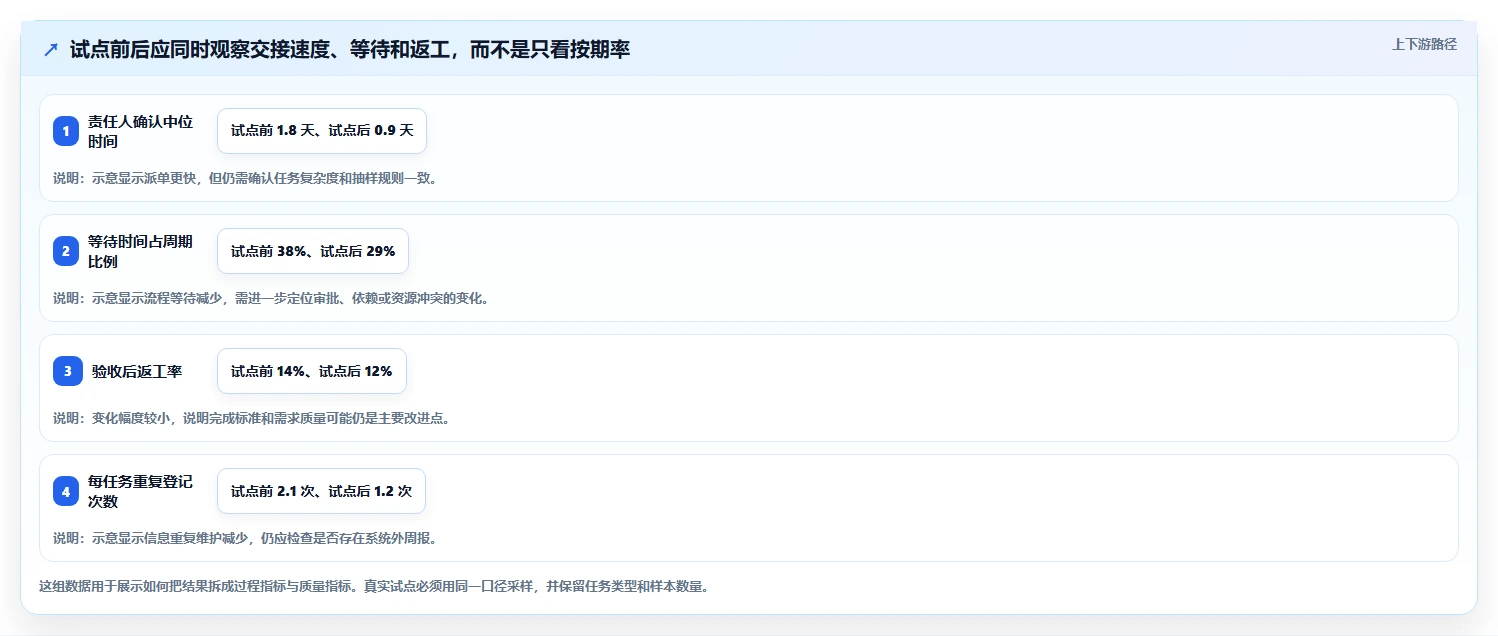1498x636 pixels.
Task: Click note 示意显示流程等待减少
Action: 271,299
